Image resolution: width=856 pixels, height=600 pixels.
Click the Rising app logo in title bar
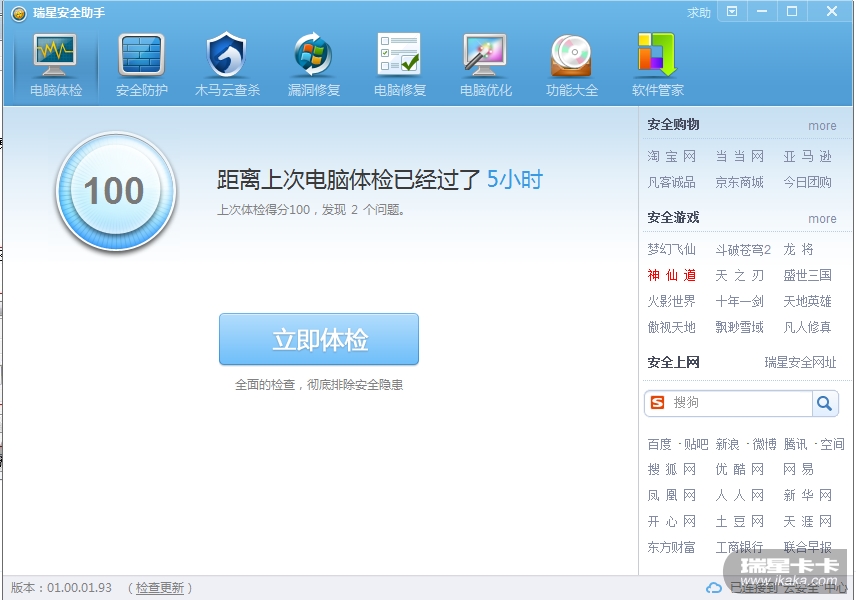coord(19,14)
